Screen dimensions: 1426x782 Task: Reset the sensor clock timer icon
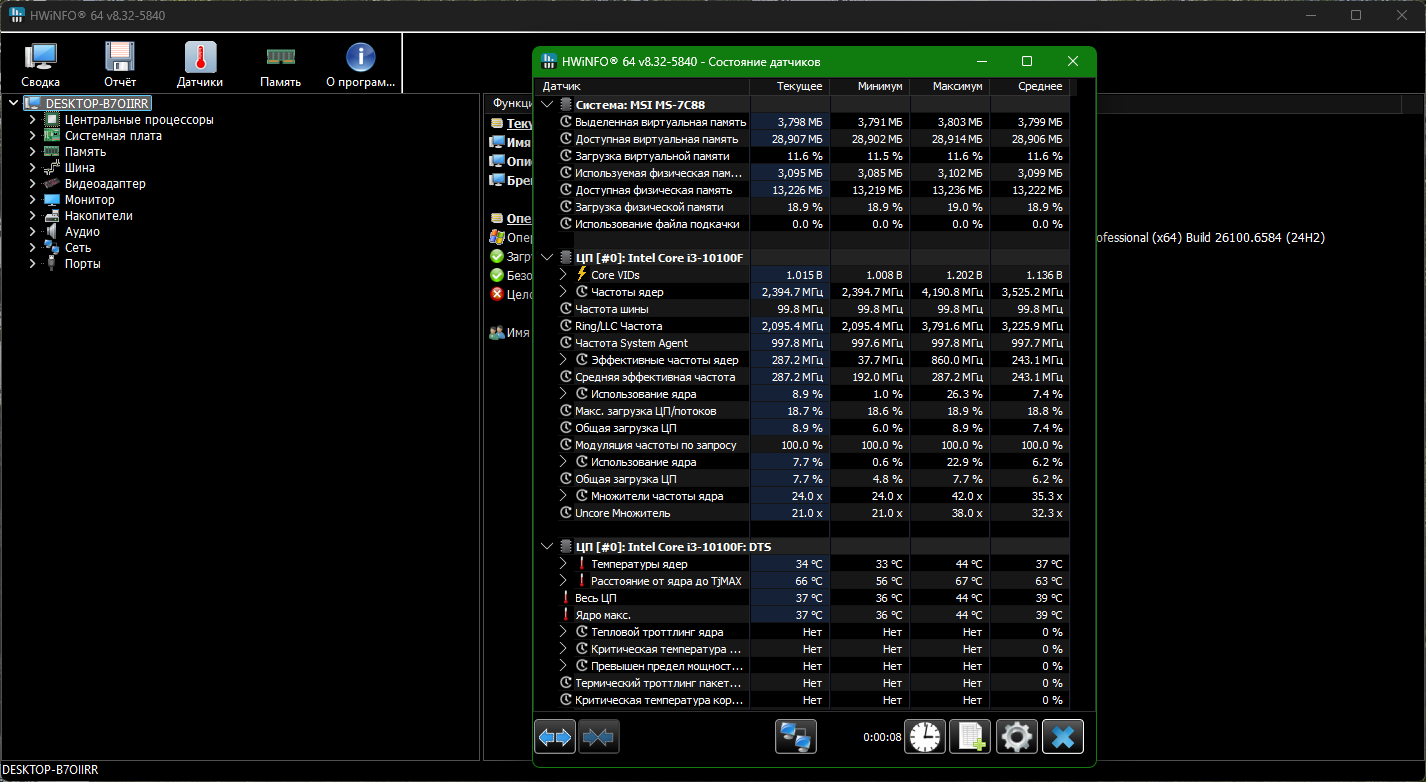point(924,737)
